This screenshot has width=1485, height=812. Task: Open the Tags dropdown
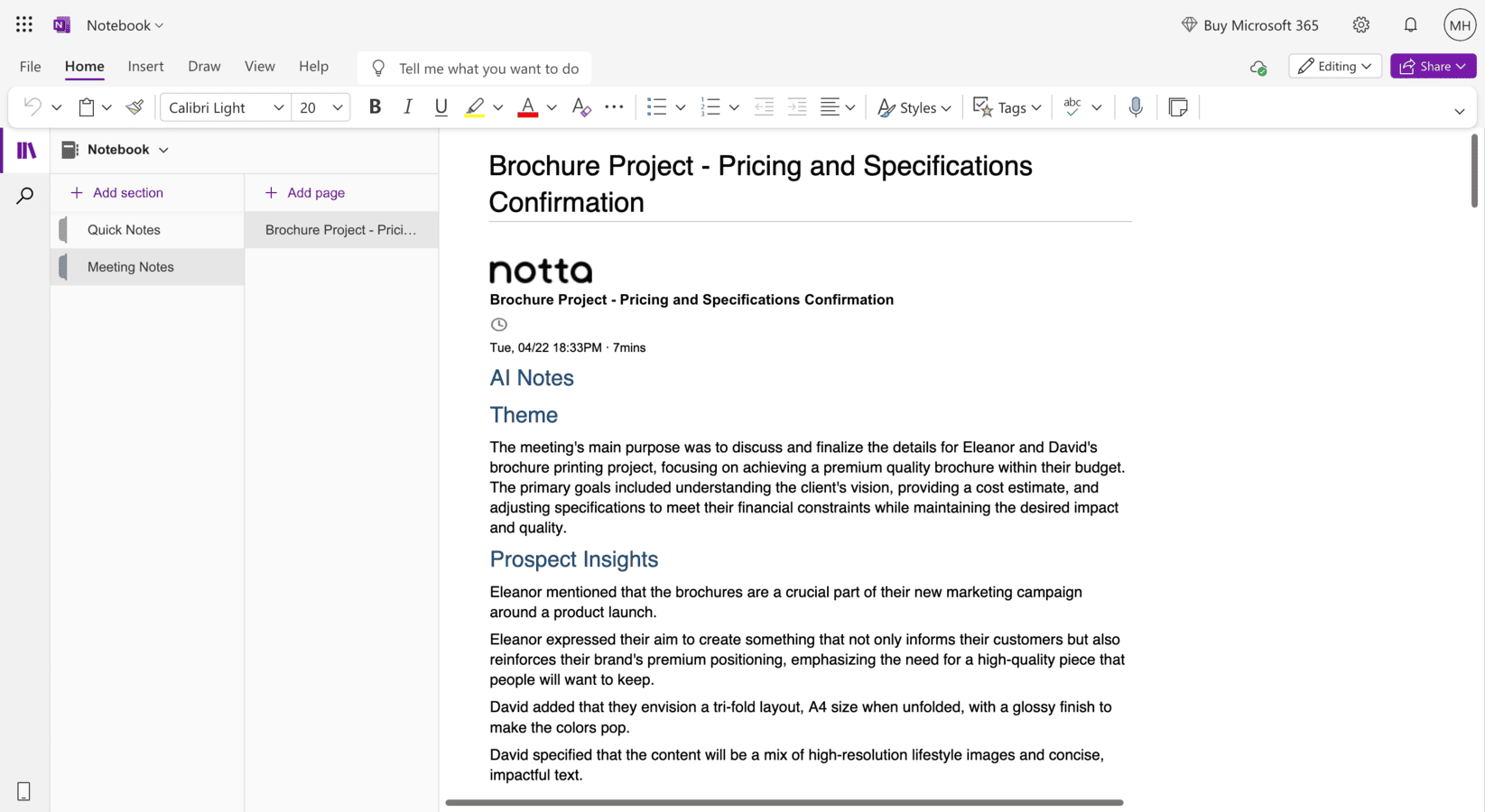[1007, 107]
